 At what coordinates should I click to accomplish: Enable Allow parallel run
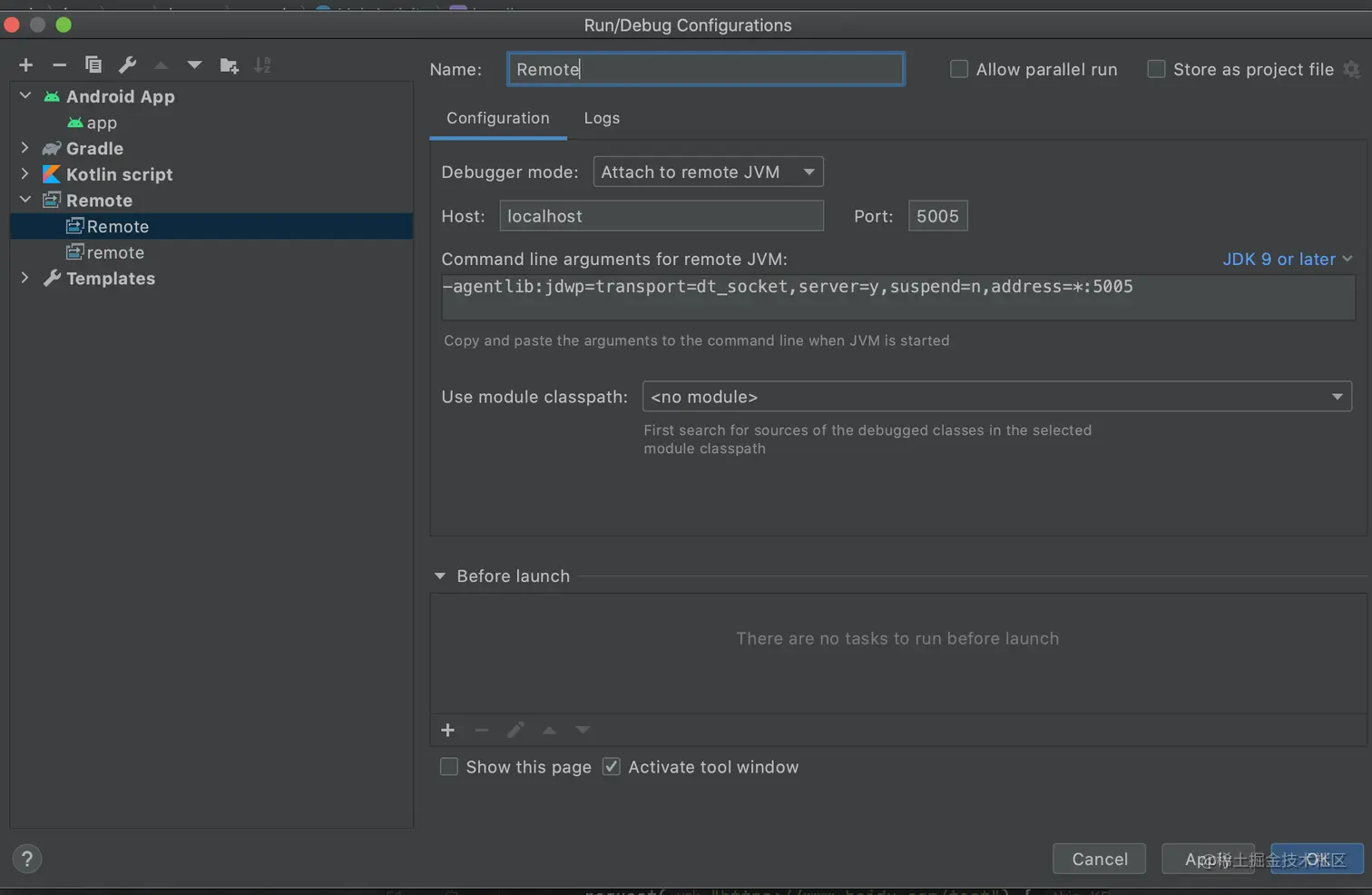pyautogui.click(x=958, y=69)
